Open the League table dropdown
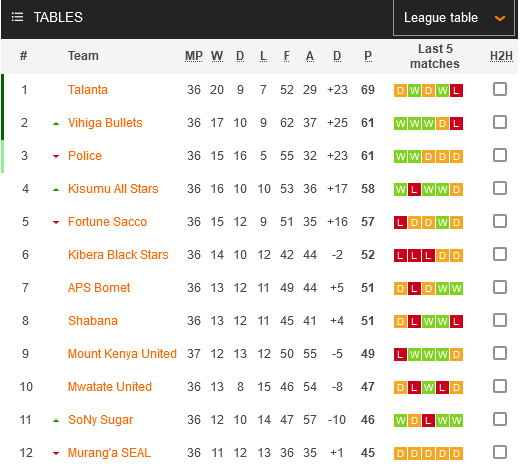Image resolution: width=529 pixels, height=470 pixels. point(453,18)
